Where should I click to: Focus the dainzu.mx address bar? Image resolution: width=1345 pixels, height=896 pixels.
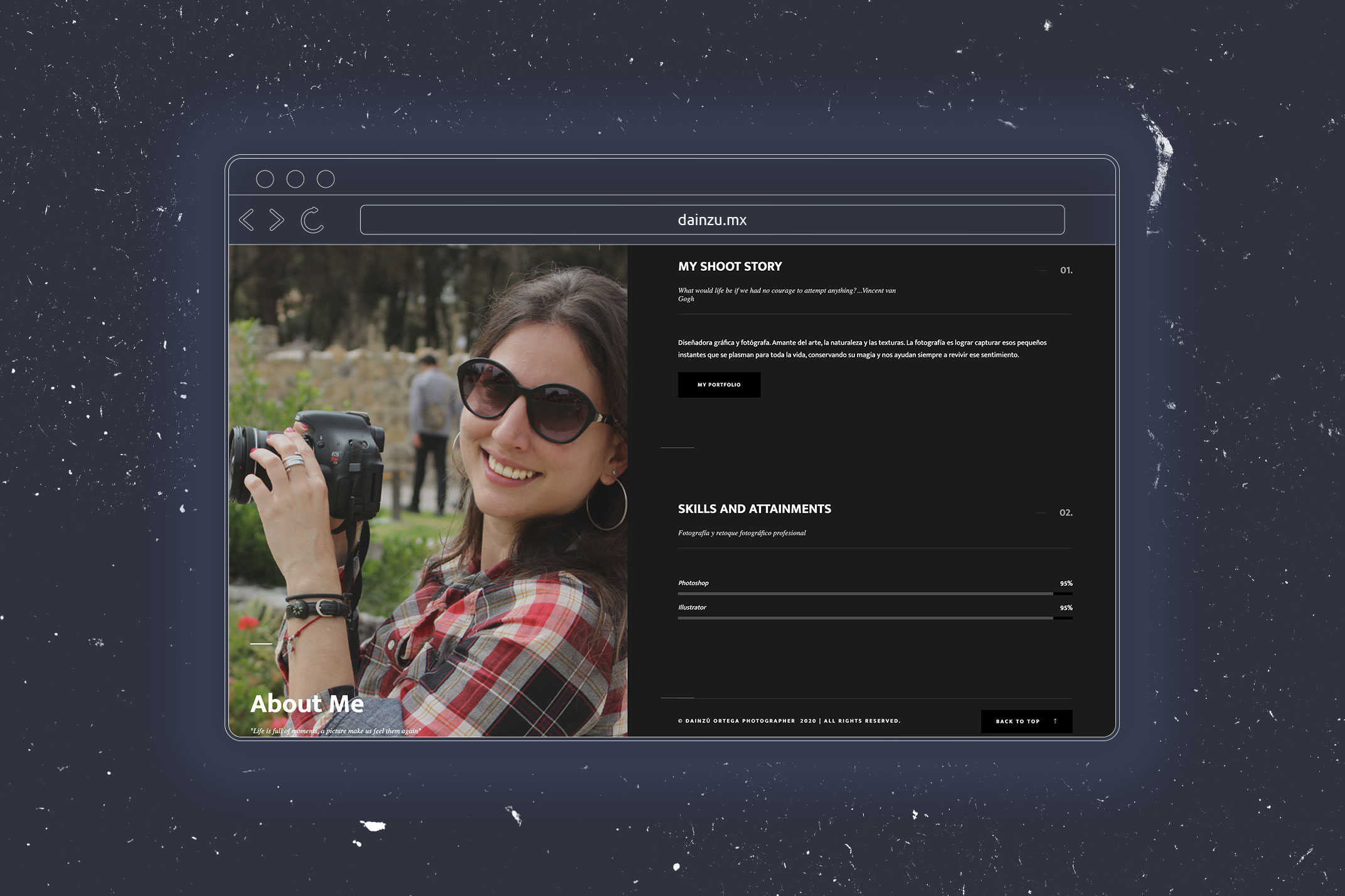712,220
